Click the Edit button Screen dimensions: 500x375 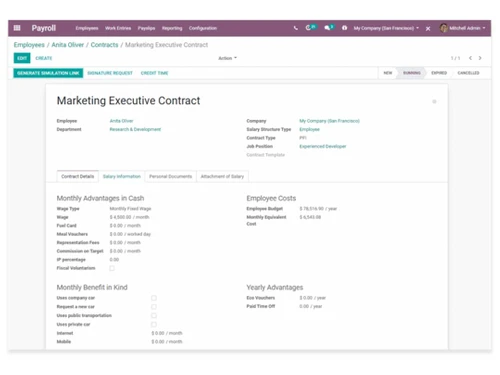pos(22,58)
